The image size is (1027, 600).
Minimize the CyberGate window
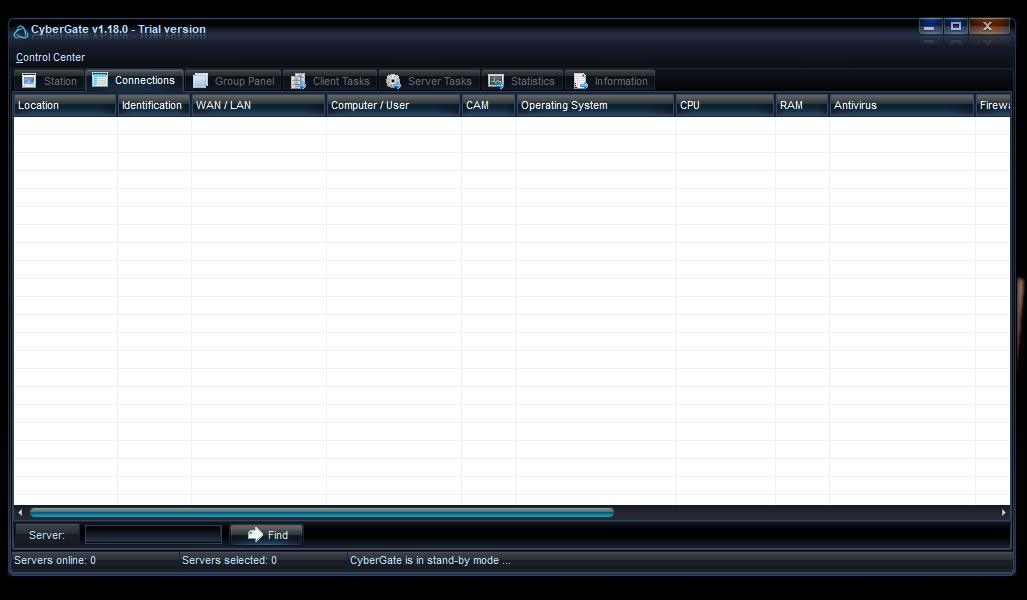point(930,27)
